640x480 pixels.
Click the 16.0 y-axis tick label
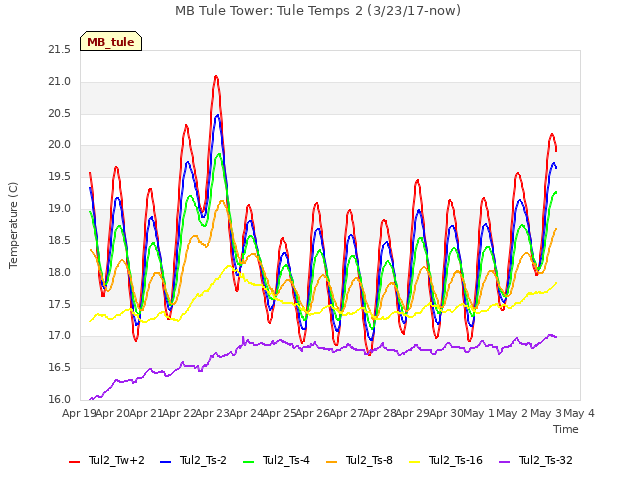(x=60, y=400)
